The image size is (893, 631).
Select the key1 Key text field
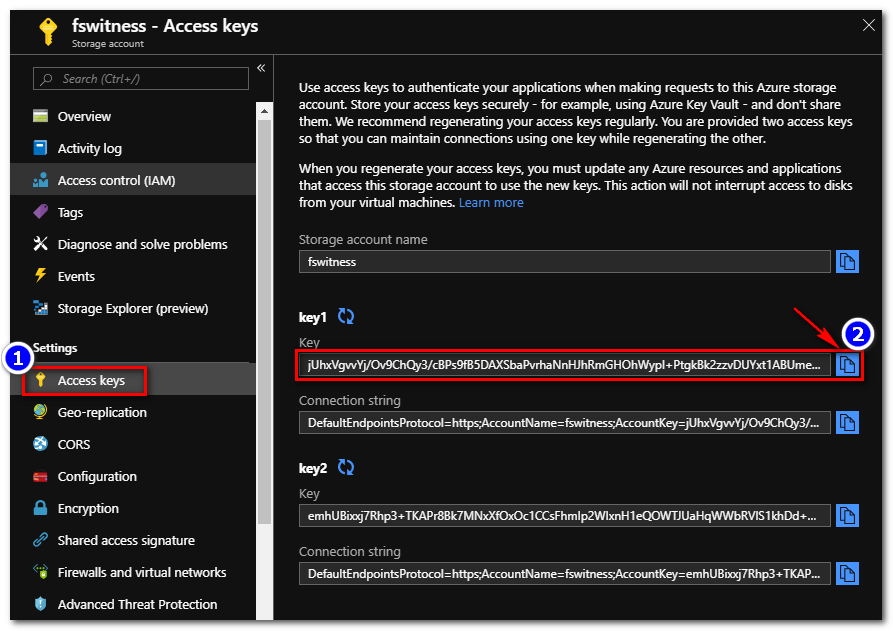point(564,364)
